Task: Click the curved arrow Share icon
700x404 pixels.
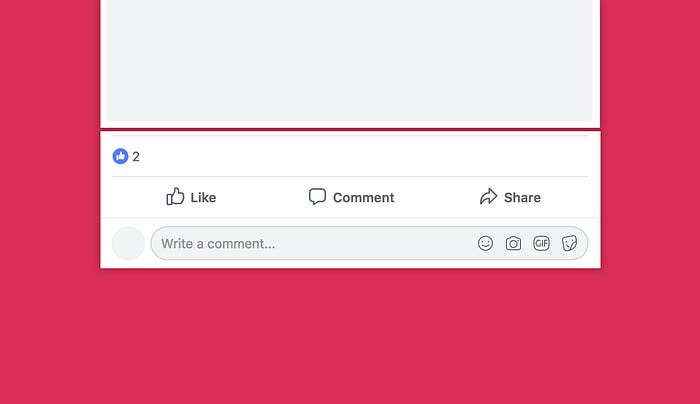Action: point(488,196)
